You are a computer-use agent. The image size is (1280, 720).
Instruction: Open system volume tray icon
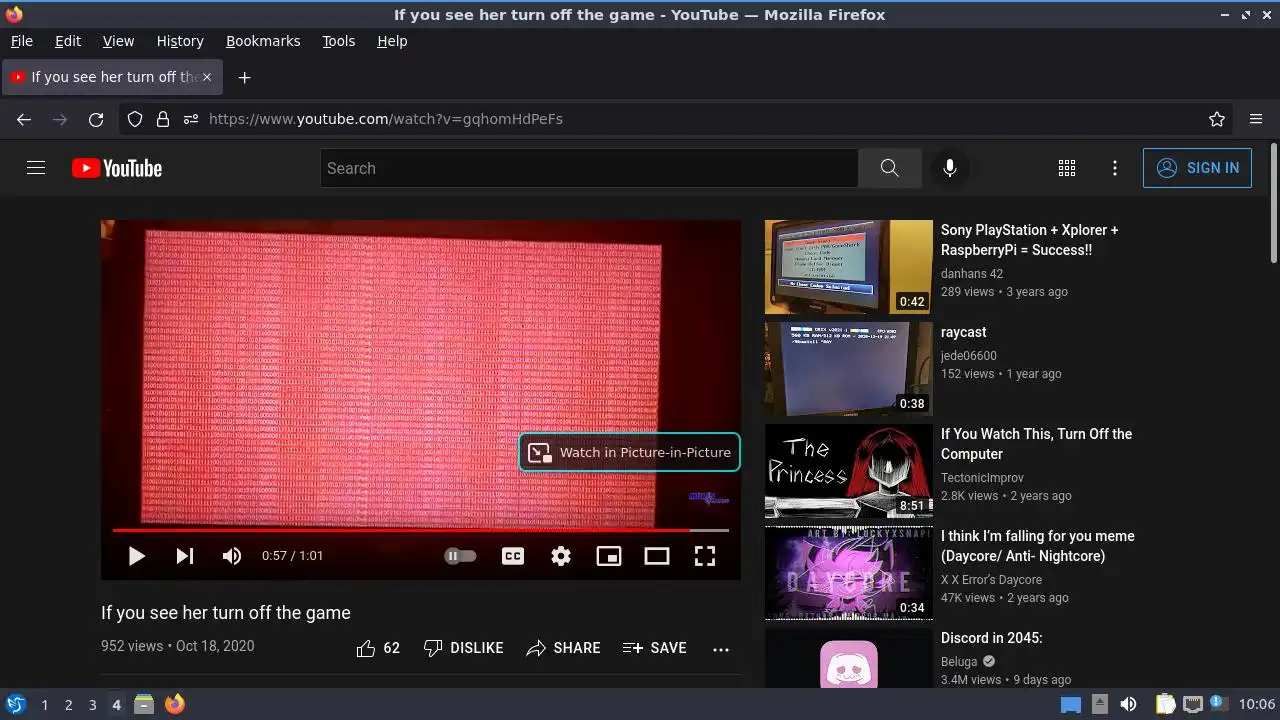1128,704
